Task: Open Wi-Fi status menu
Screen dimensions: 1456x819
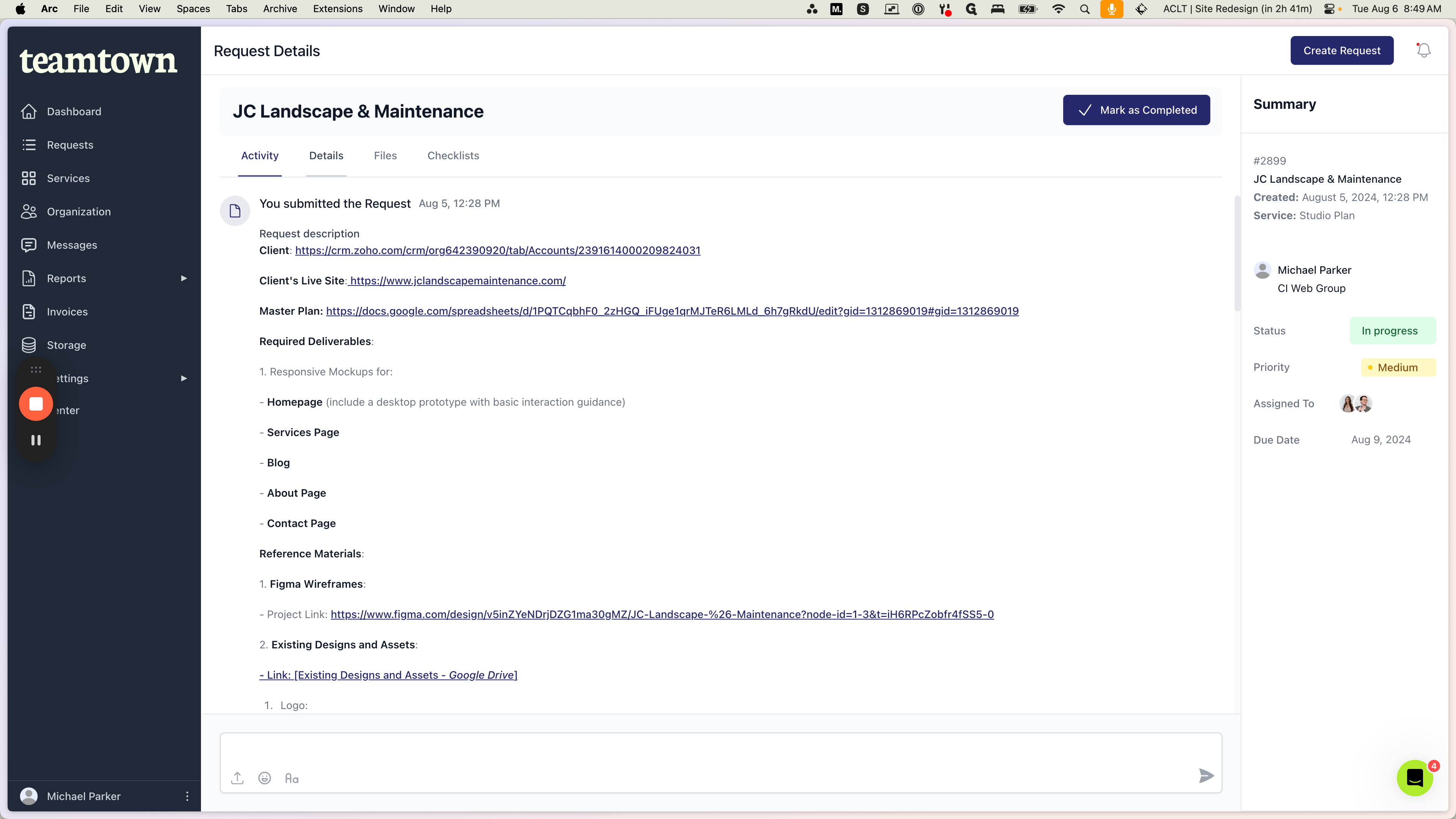Action: [x=1058, y=8]
